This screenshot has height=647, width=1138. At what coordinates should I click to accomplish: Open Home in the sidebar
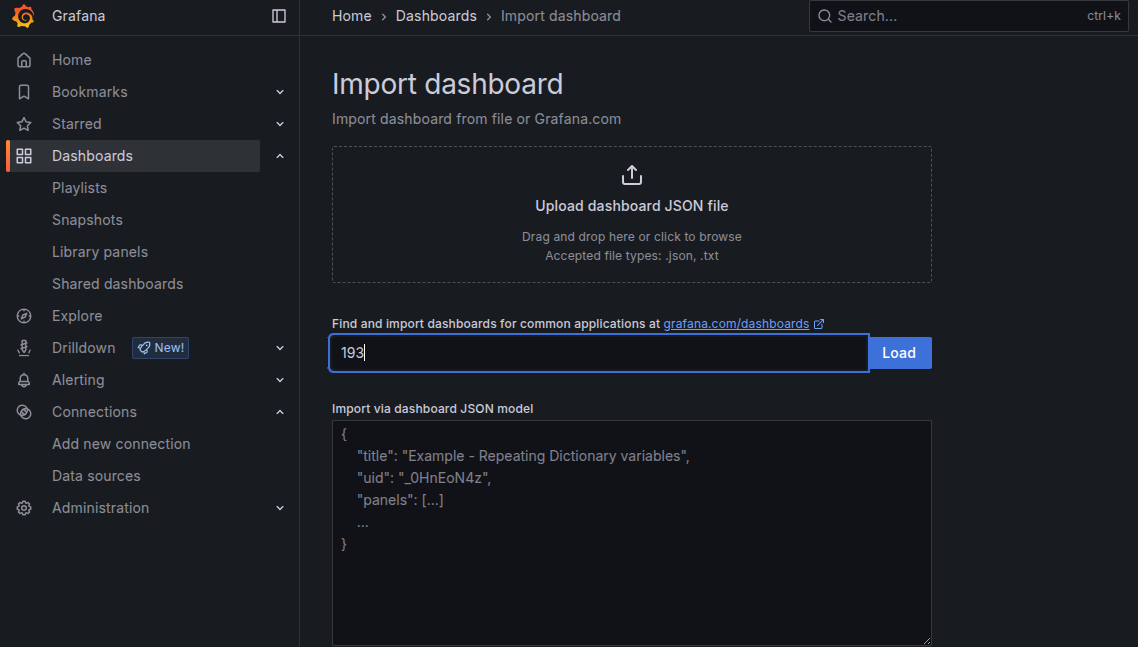tap(71, 60)
